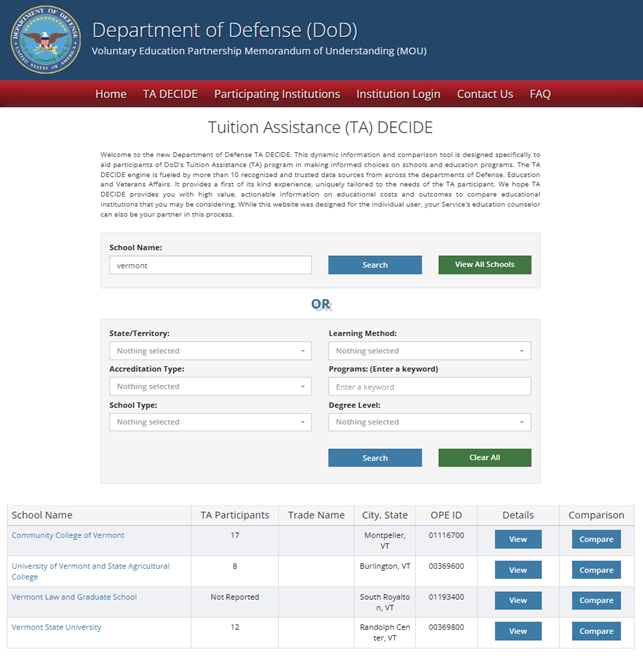The image size is (643, 666).
Task: Select Contact Us in the navigation bar
Action: pyautogui.click(x=485, y=94)
